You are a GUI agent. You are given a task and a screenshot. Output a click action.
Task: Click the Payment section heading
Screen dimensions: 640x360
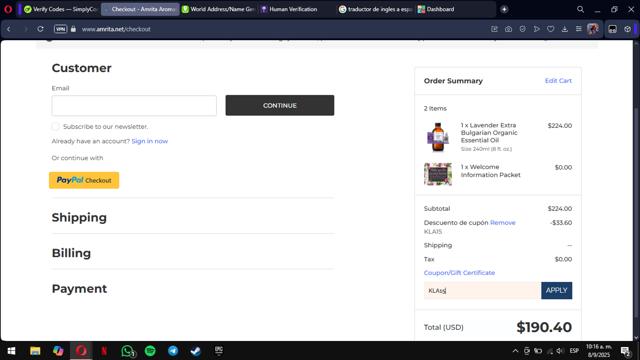(79, 289)
